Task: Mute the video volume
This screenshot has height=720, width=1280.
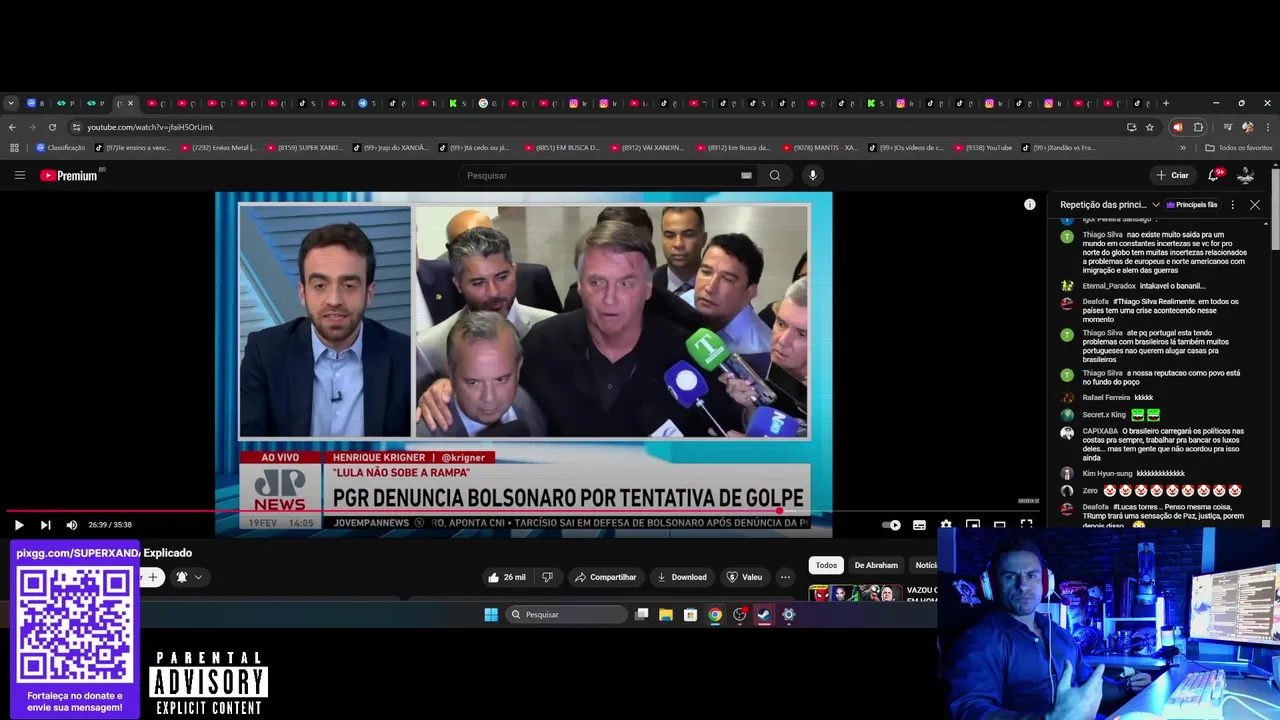Action: (x=72, y=525)
